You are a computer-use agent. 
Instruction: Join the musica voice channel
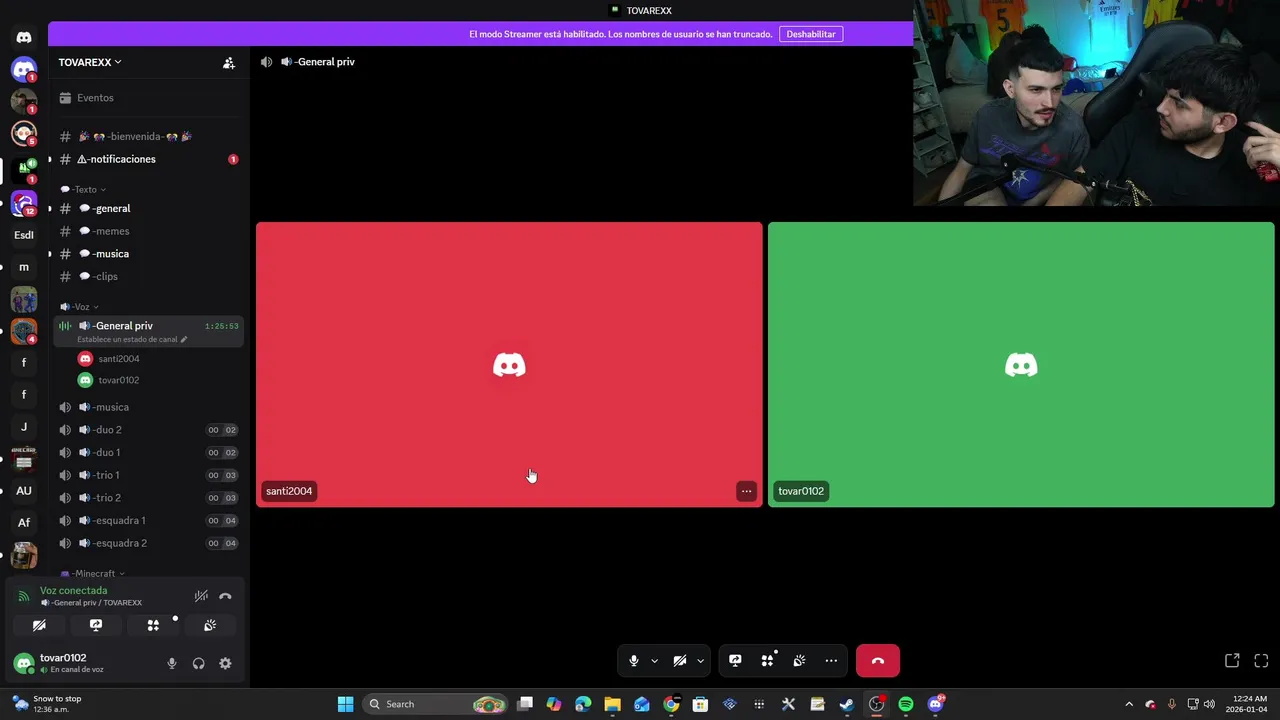148,407
